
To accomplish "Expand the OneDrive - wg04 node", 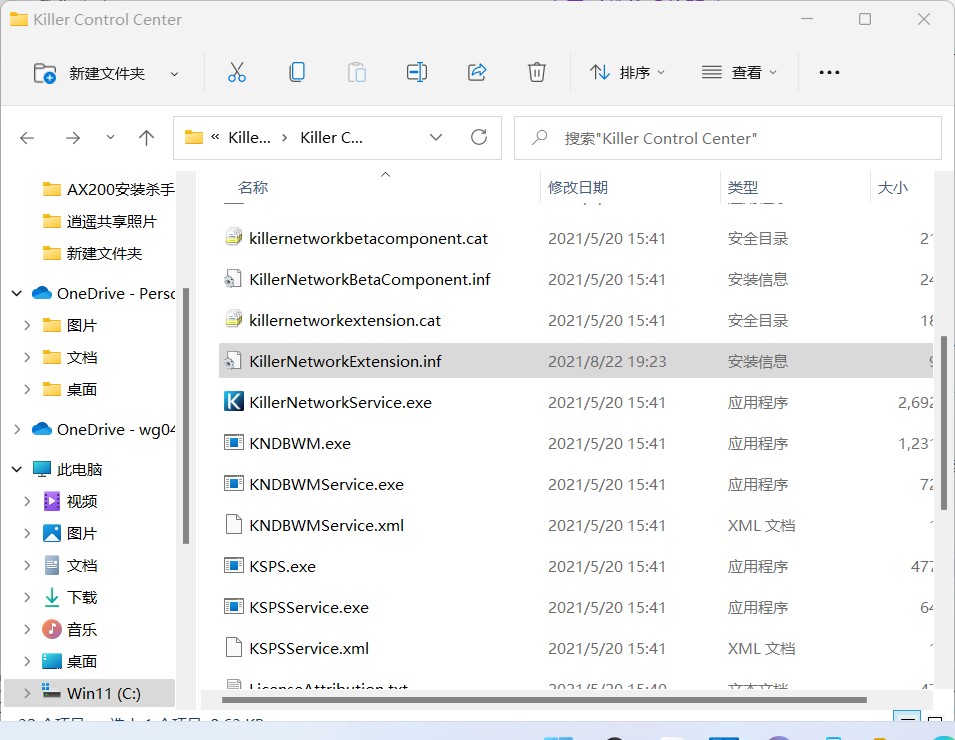I will click(x=17, y=429).
